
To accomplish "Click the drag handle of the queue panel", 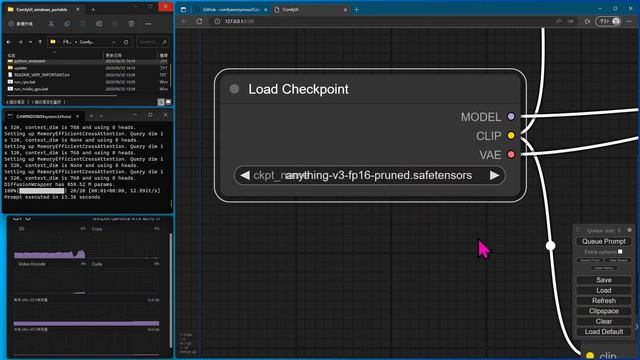I will pyautogui.click(x=578, y=230).
